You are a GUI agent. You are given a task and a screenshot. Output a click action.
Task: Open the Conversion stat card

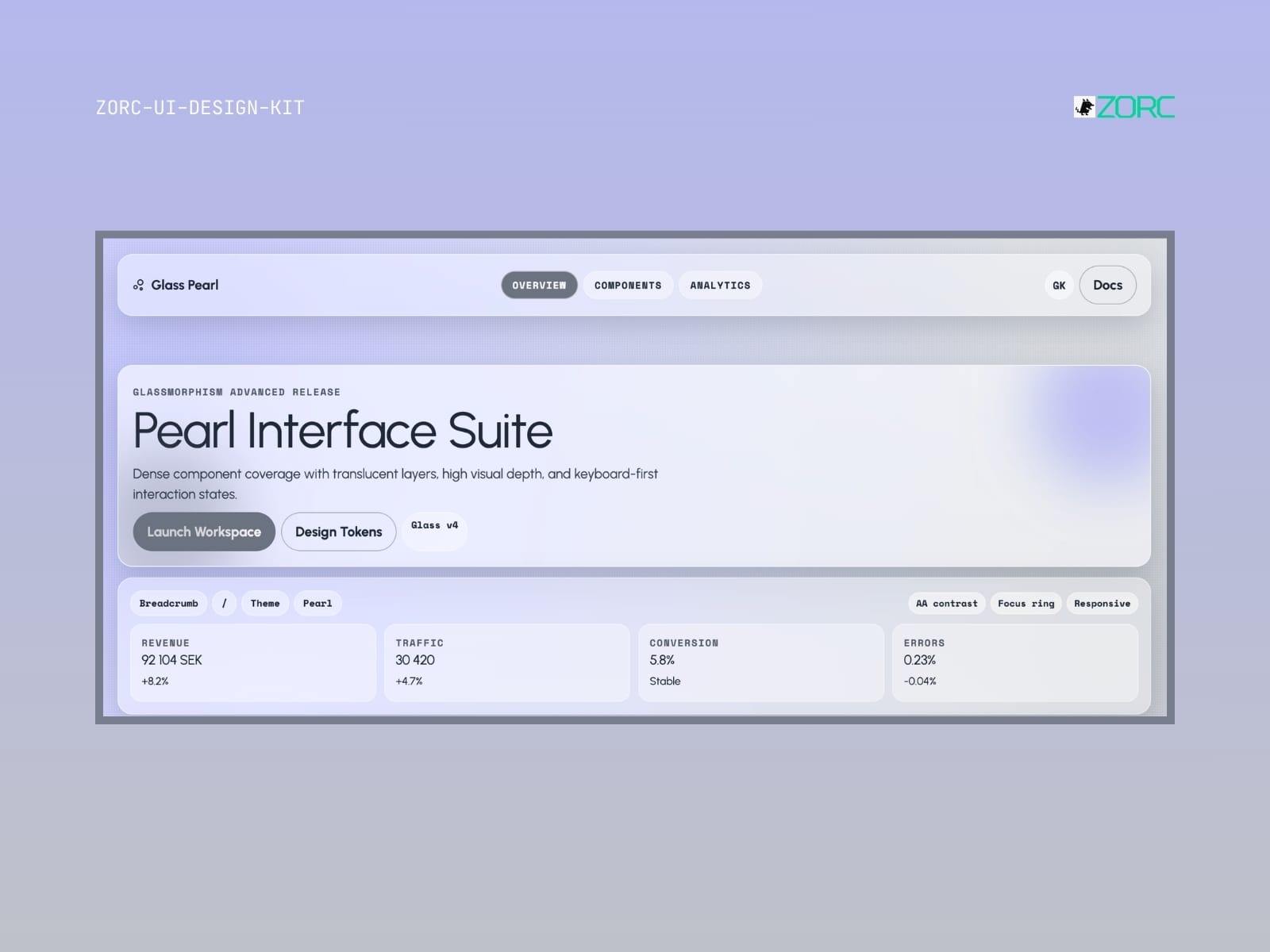(x=761, y=662)
